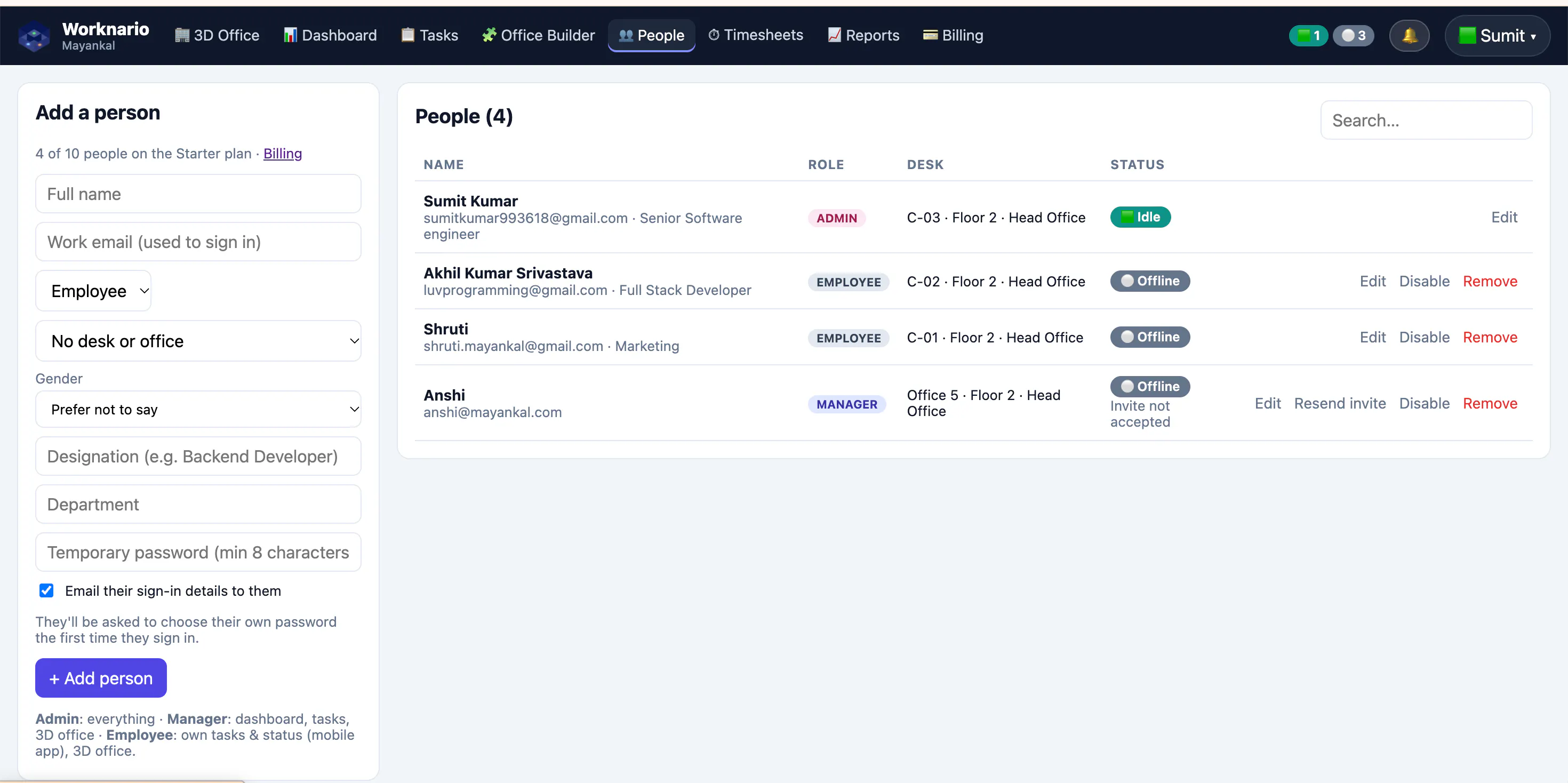Click the MANAGER role badge
This screenshot has width=1568, height=783.
pyautogui.click(x=847, y=404)
